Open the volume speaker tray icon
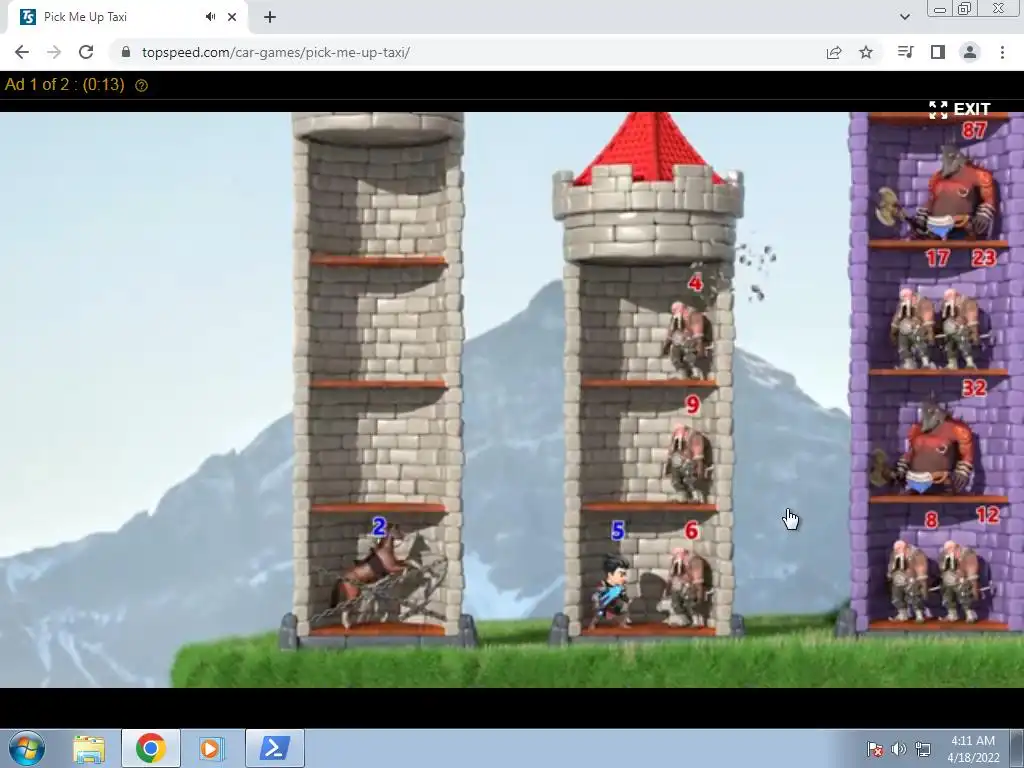Viewport: 1024px width, 768px height. [899, 748]
